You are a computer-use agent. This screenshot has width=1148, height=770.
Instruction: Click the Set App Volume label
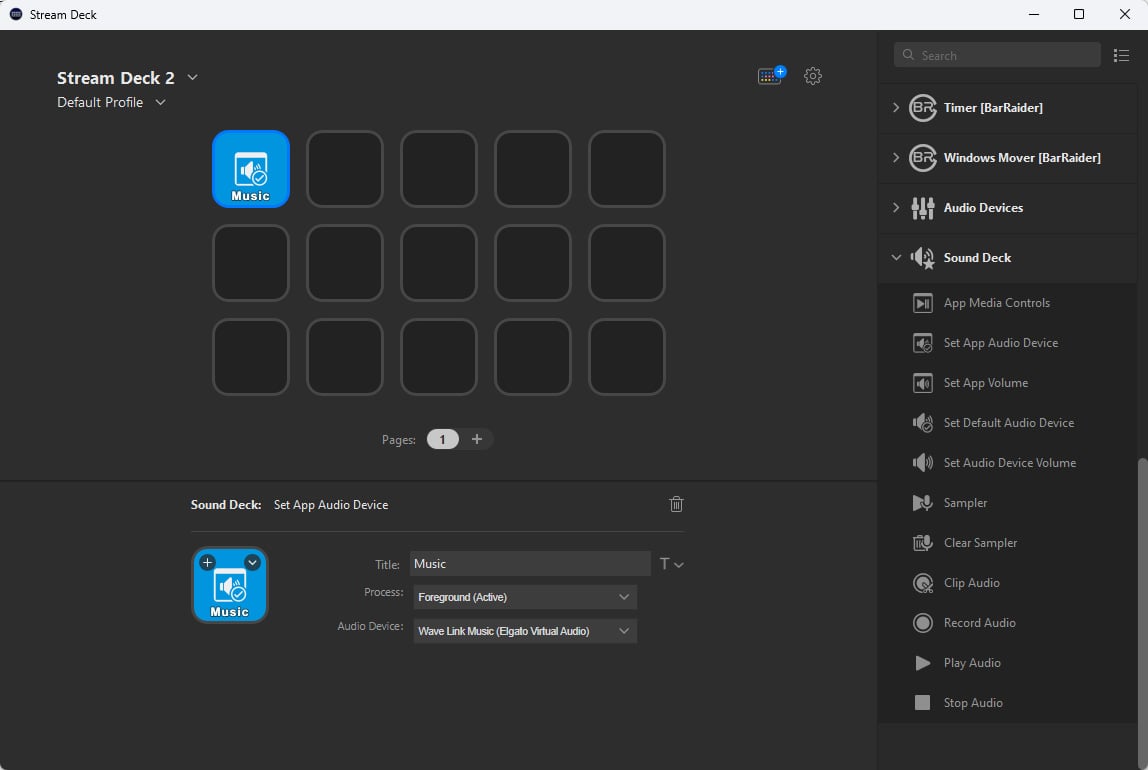pos(985,383)
